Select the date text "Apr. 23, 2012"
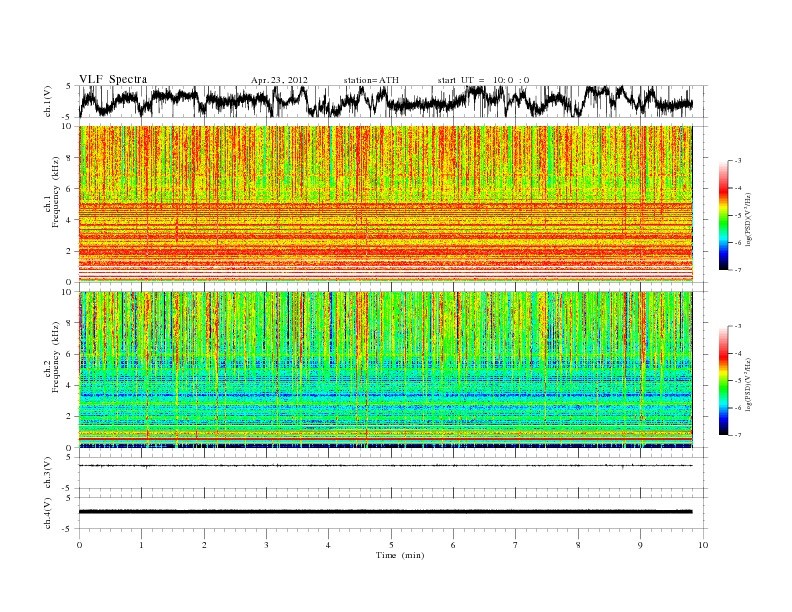The width and height of the screenshot is (792, 612). (x=279, y=80)
